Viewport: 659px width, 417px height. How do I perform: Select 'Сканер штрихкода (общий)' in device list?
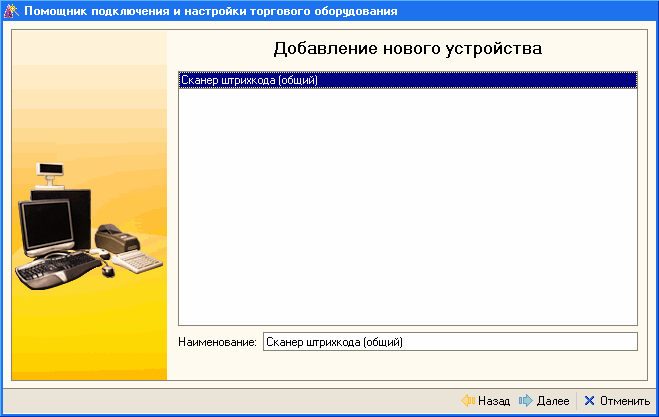tap(248, 80)
